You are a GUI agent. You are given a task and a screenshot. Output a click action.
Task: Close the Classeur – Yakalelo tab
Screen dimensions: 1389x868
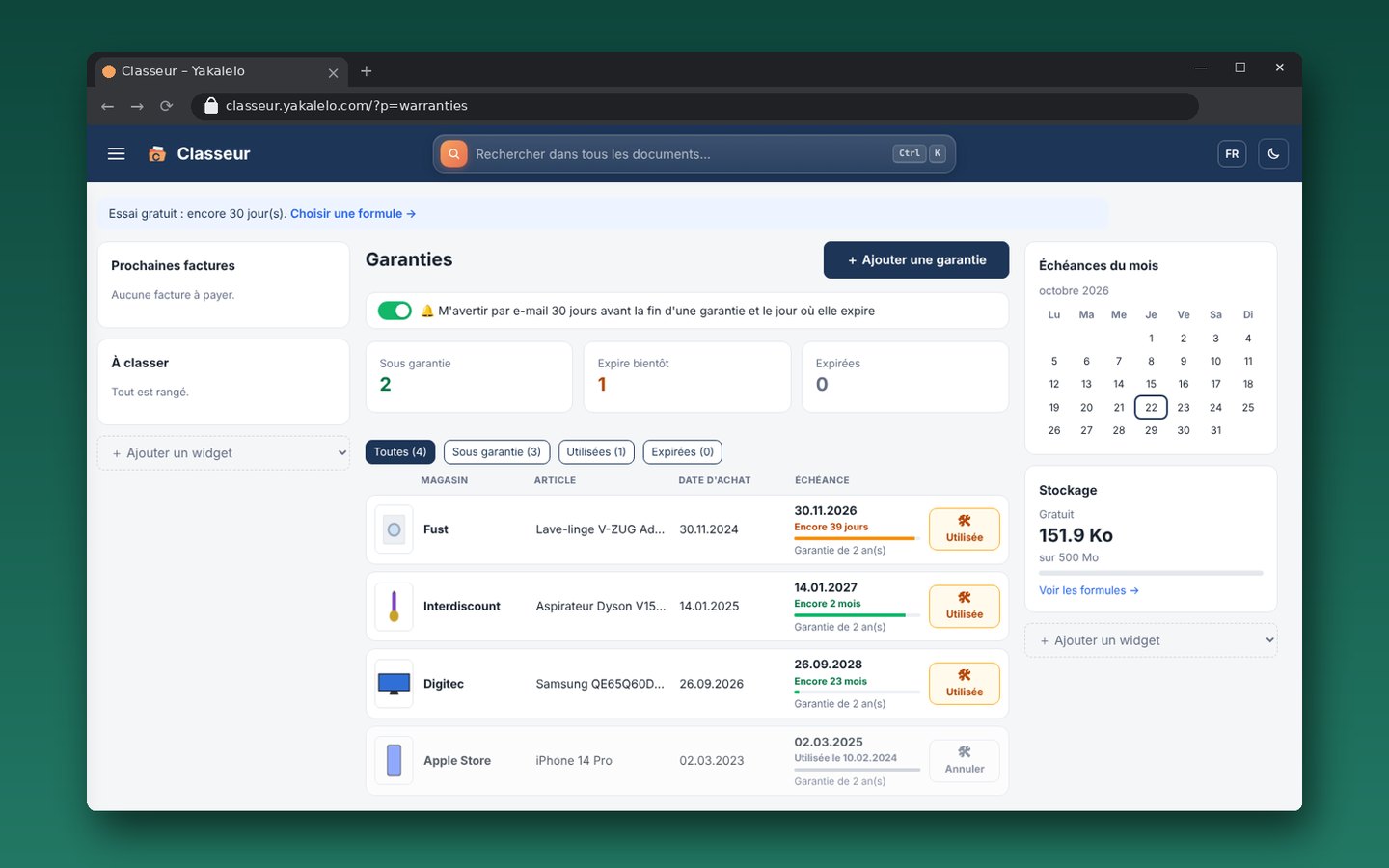click(x=333, y=72)
